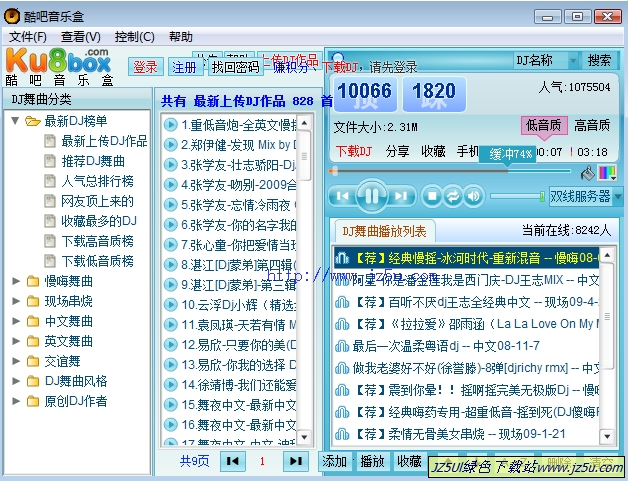Open the color palette icon

607,173
